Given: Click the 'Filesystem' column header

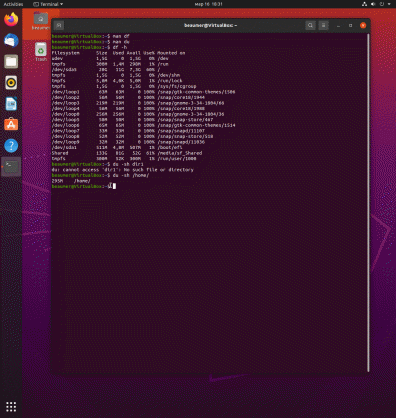Looking at the screenshot, I should (x=66, y=53).
